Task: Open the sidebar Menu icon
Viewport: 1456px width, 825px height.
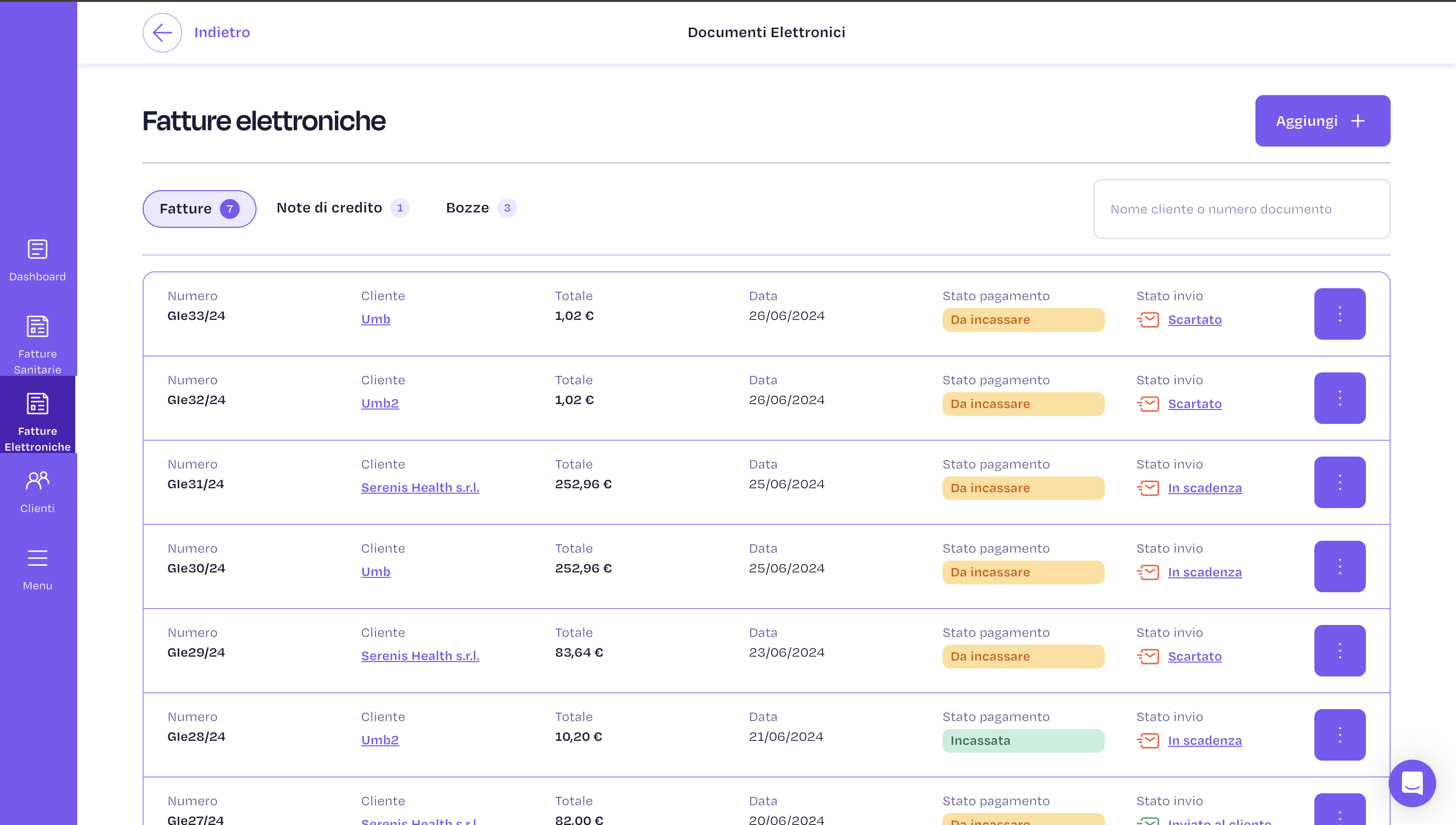Action: (38, 569)
